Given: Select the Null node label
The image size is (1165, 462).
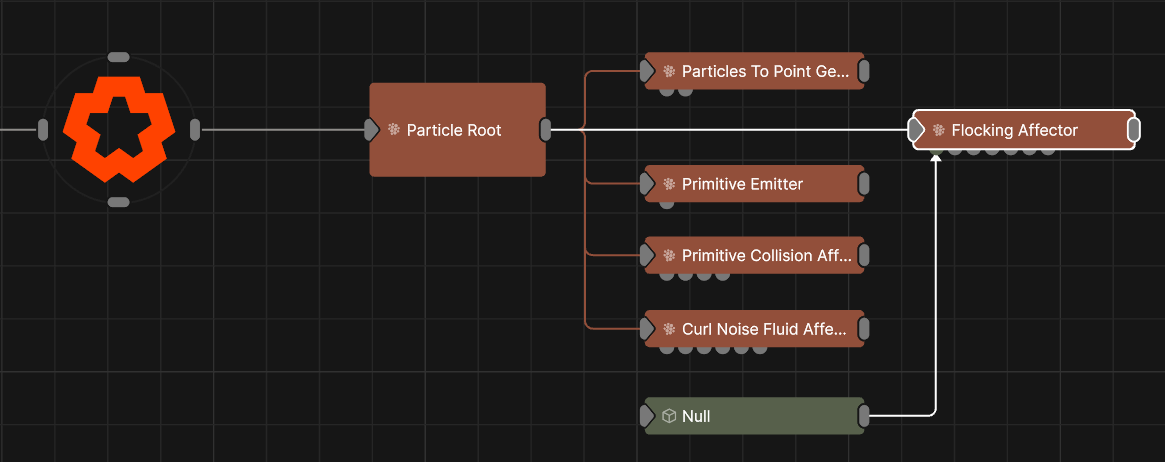Looking at the screenshot, I should pyautogui.click(x=696, y=416).
